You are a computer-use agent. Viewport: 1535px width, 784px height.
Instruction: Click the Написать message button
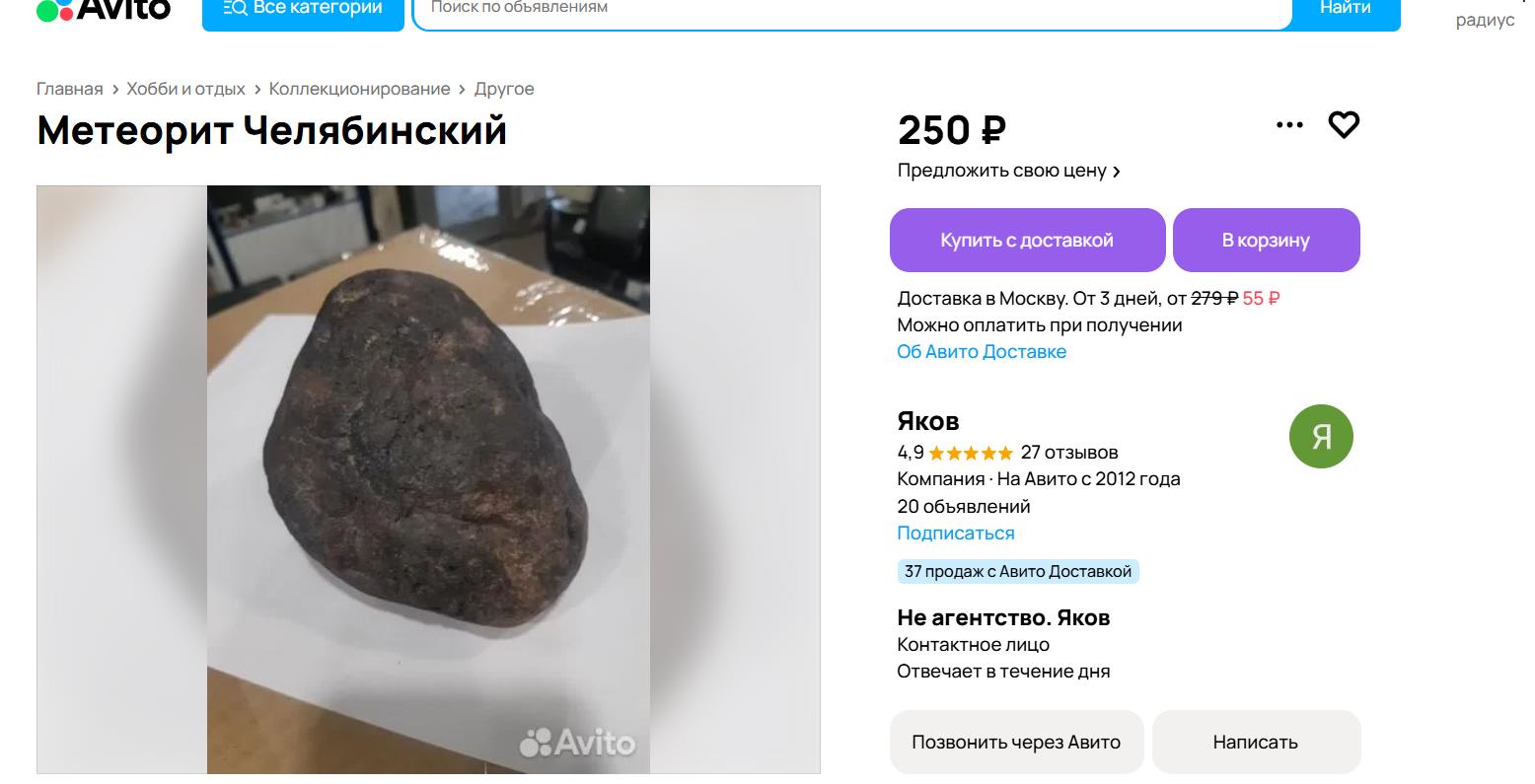[1256, 742]
